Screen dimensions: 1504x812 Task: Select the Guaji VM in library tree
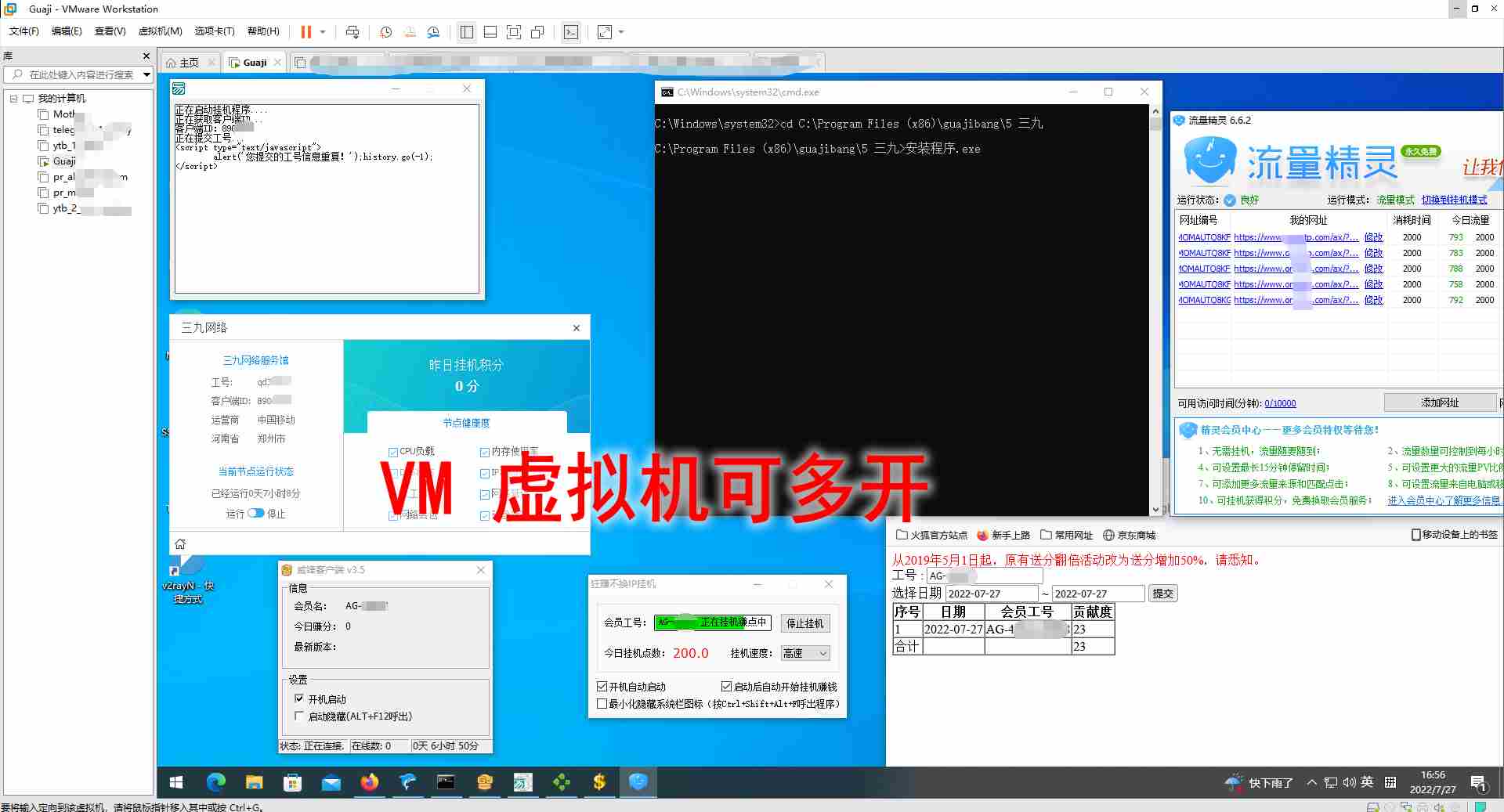coord(64,161)
